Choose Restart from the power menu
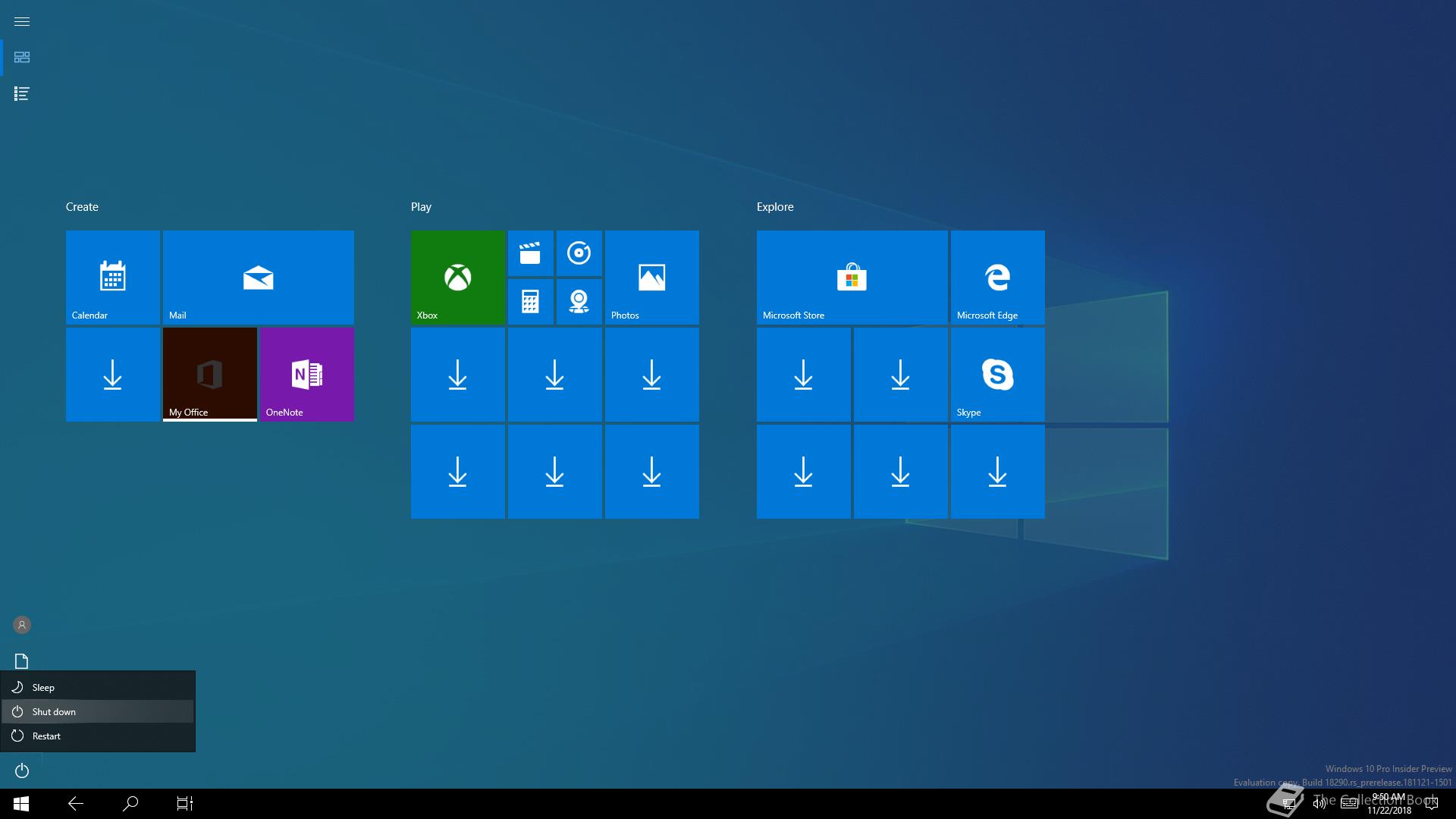The image size is (1456, 819). coord(98,736)
